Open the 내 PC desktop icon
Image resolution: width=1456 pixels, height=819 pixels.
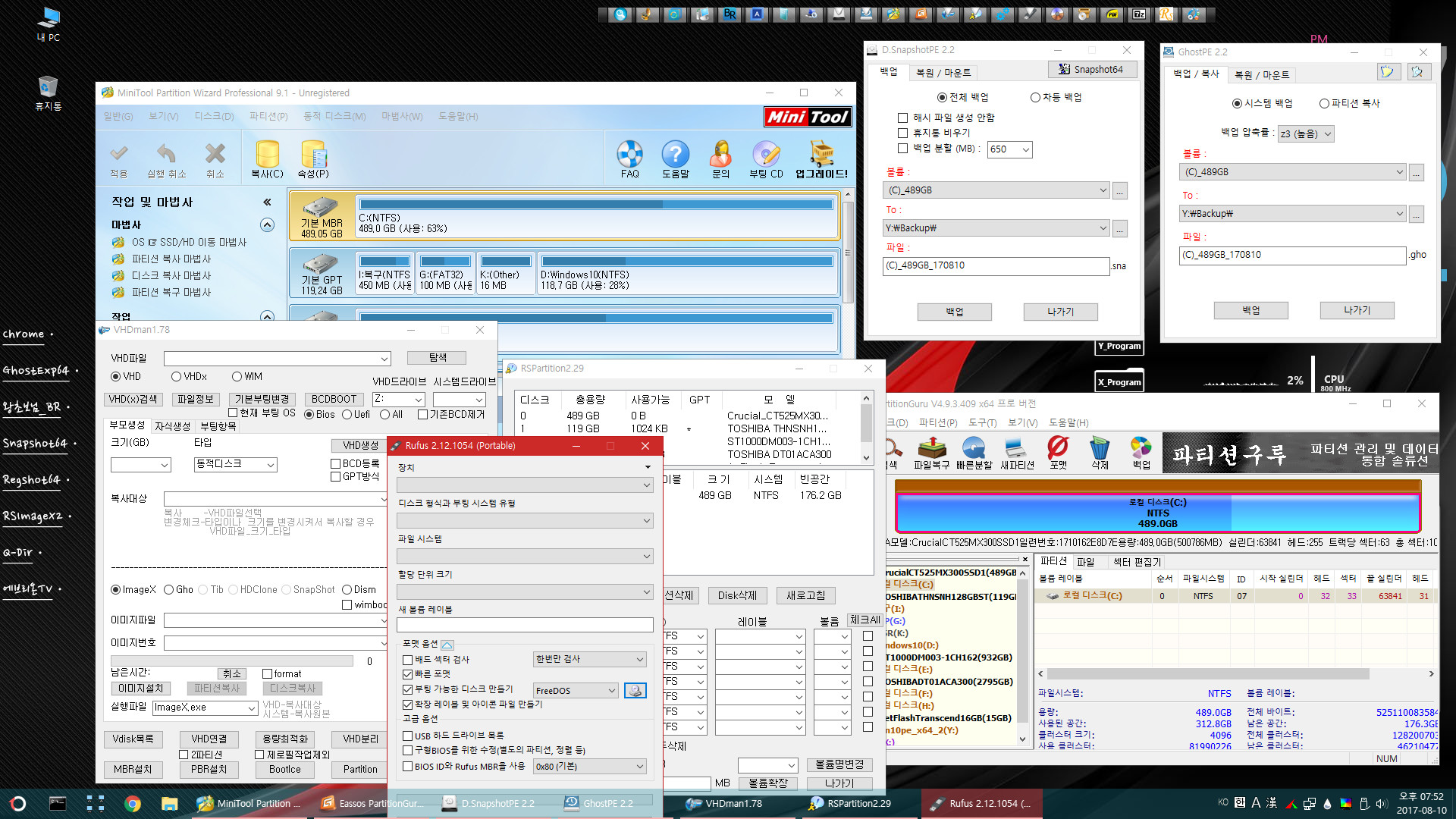pyautogui.click(x=48, y=24)
